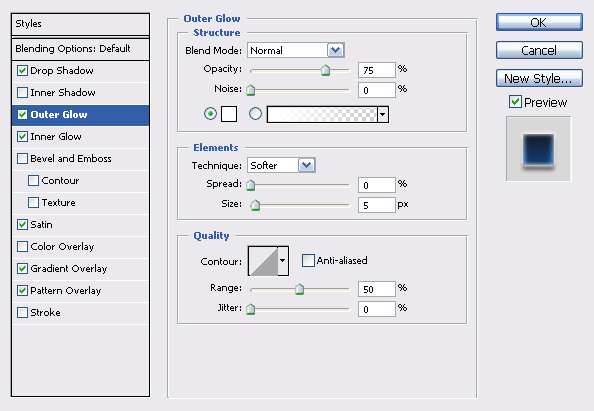Open the Blend Mode dropdown
This screenshot has width=594, height=411.
tap(295, 50)
